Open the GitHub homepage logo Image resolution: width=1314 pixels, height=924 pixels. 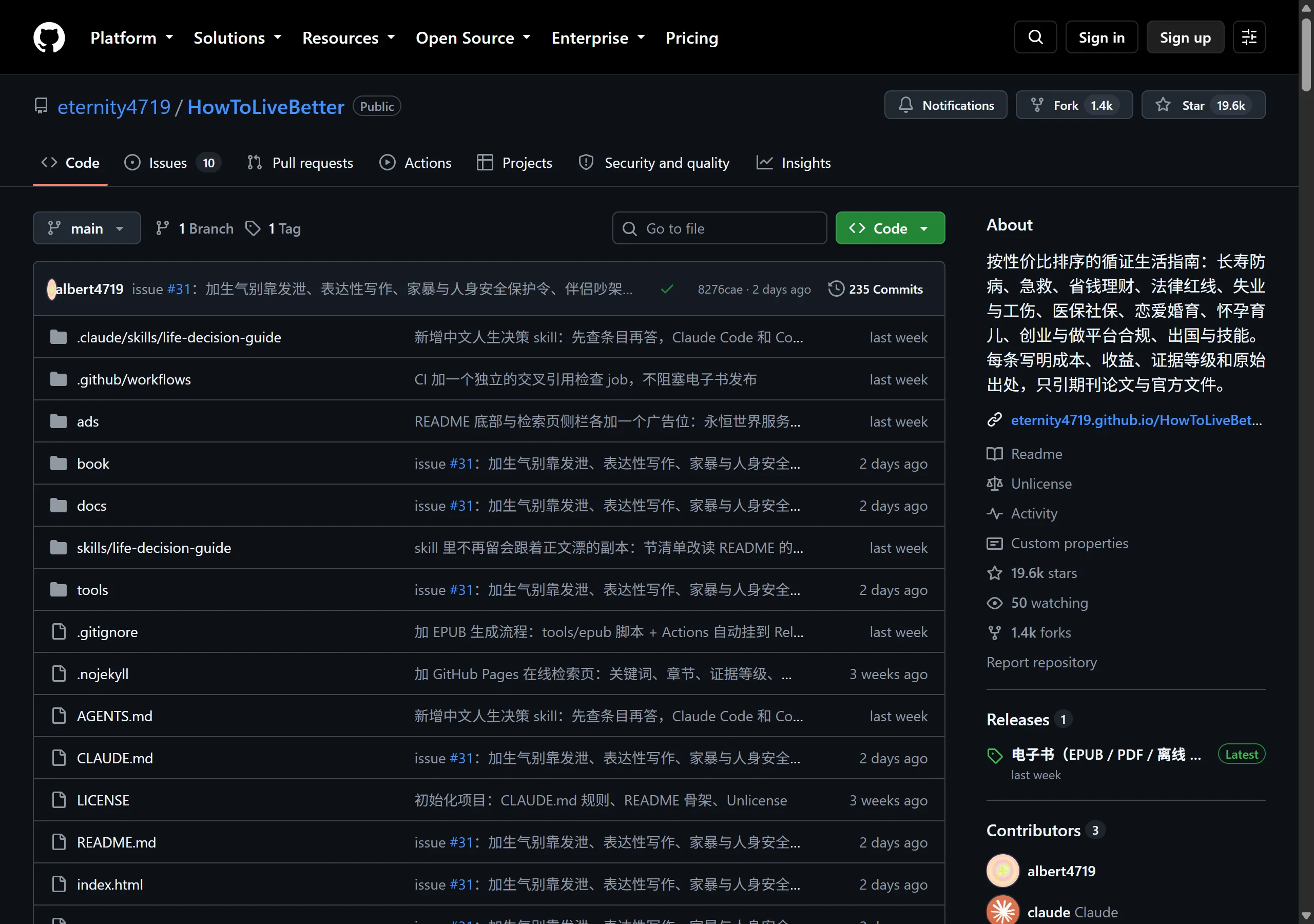pos(49,38)
